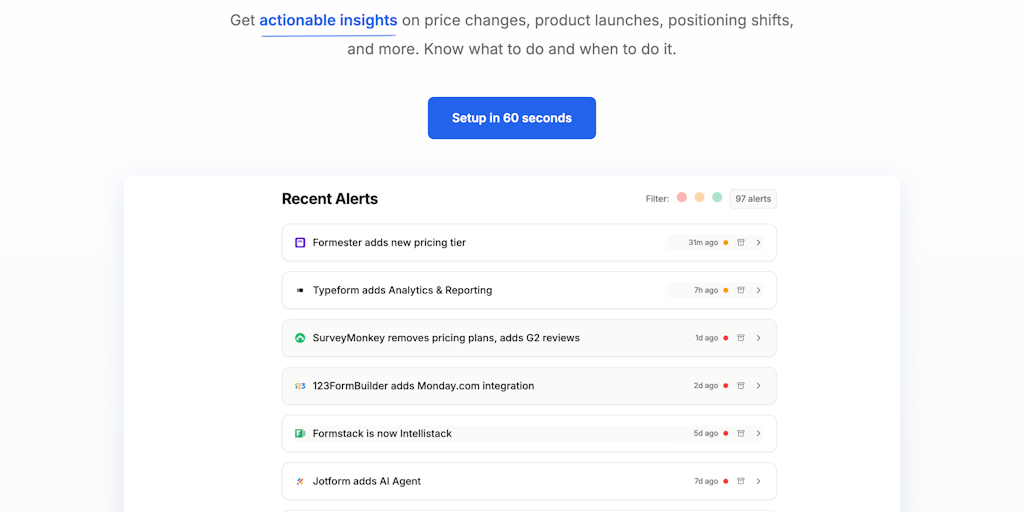Open the 123FormBuilder adds Monday.com integration alert
Image resolution: width=1024 pixels, height=512 pixels.
[423, 386]
